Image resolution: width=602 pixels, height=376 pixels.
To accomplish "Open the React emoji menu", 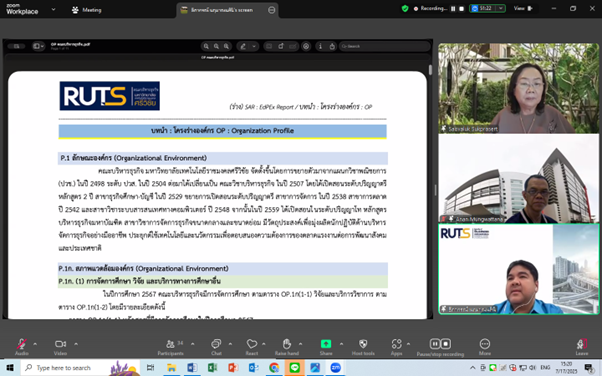I will pyautogui.click(x=252, y=347).
